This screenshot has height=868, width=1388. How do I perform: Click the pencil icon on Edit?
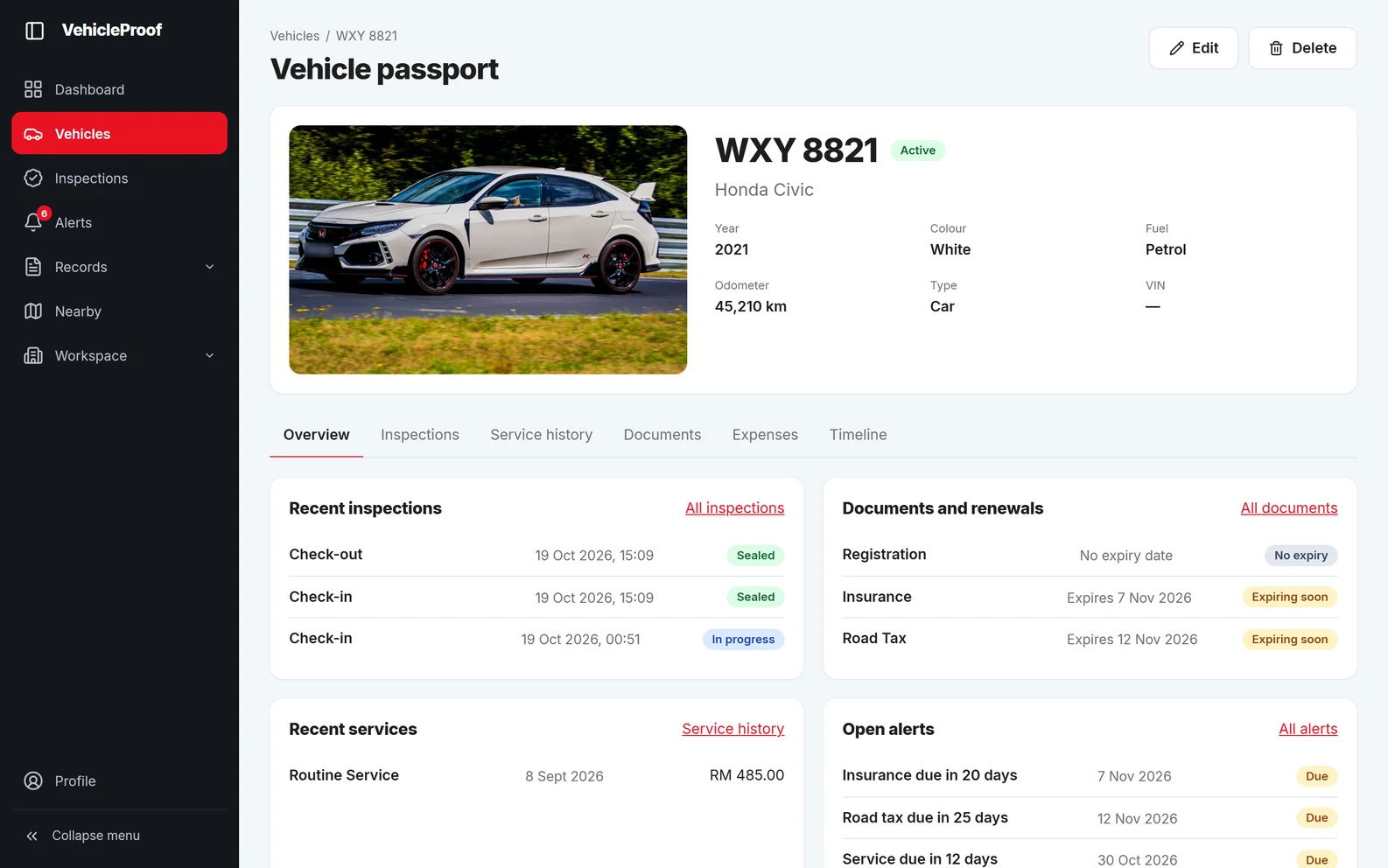1177,48
